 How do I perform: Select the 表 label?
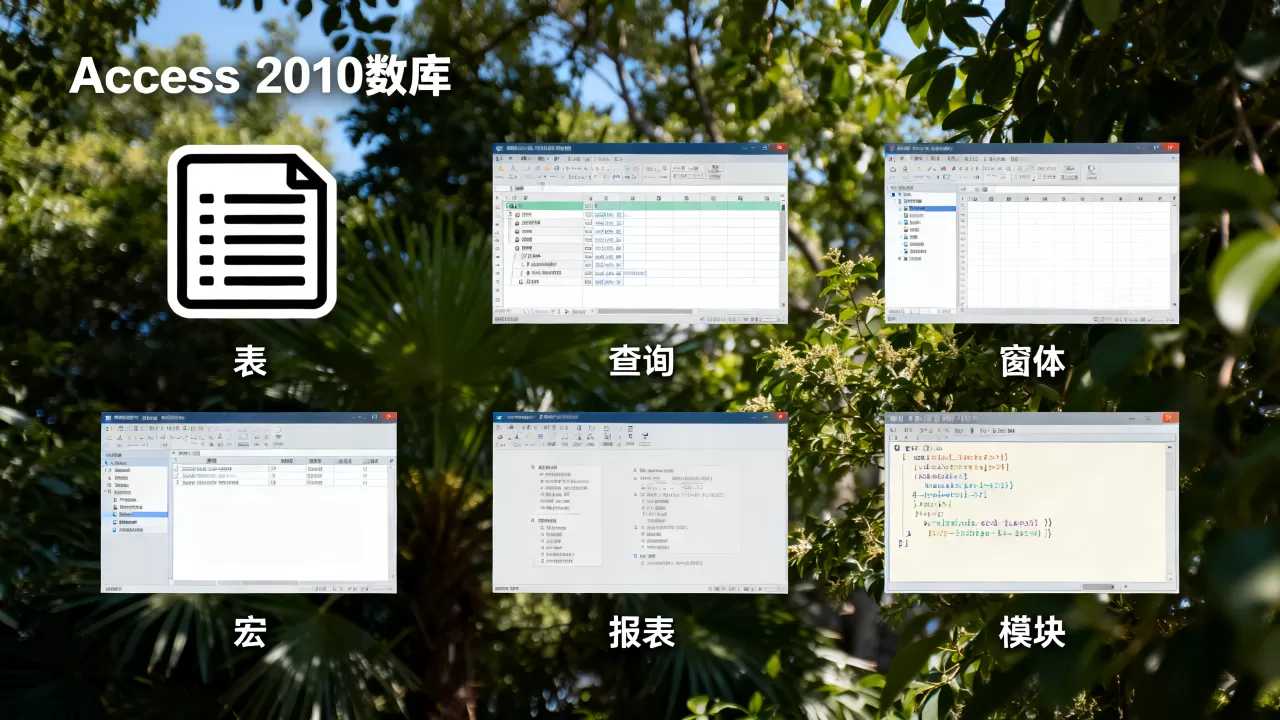point(250,361)
